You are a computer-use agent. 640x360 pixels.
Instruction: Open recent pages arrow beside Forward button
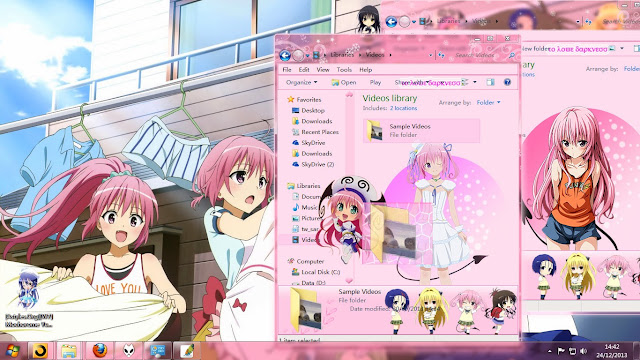308,55
